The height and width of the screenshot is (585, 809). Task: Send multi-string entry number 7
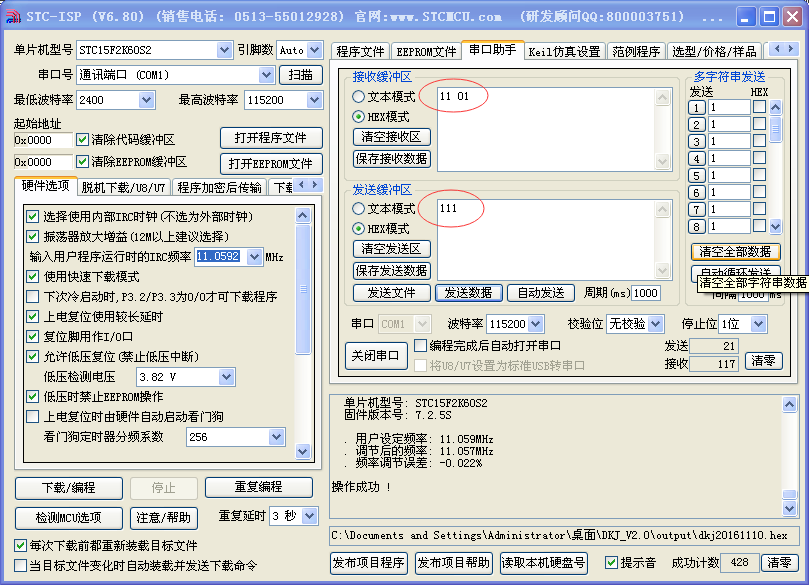(x=697, y=209)
